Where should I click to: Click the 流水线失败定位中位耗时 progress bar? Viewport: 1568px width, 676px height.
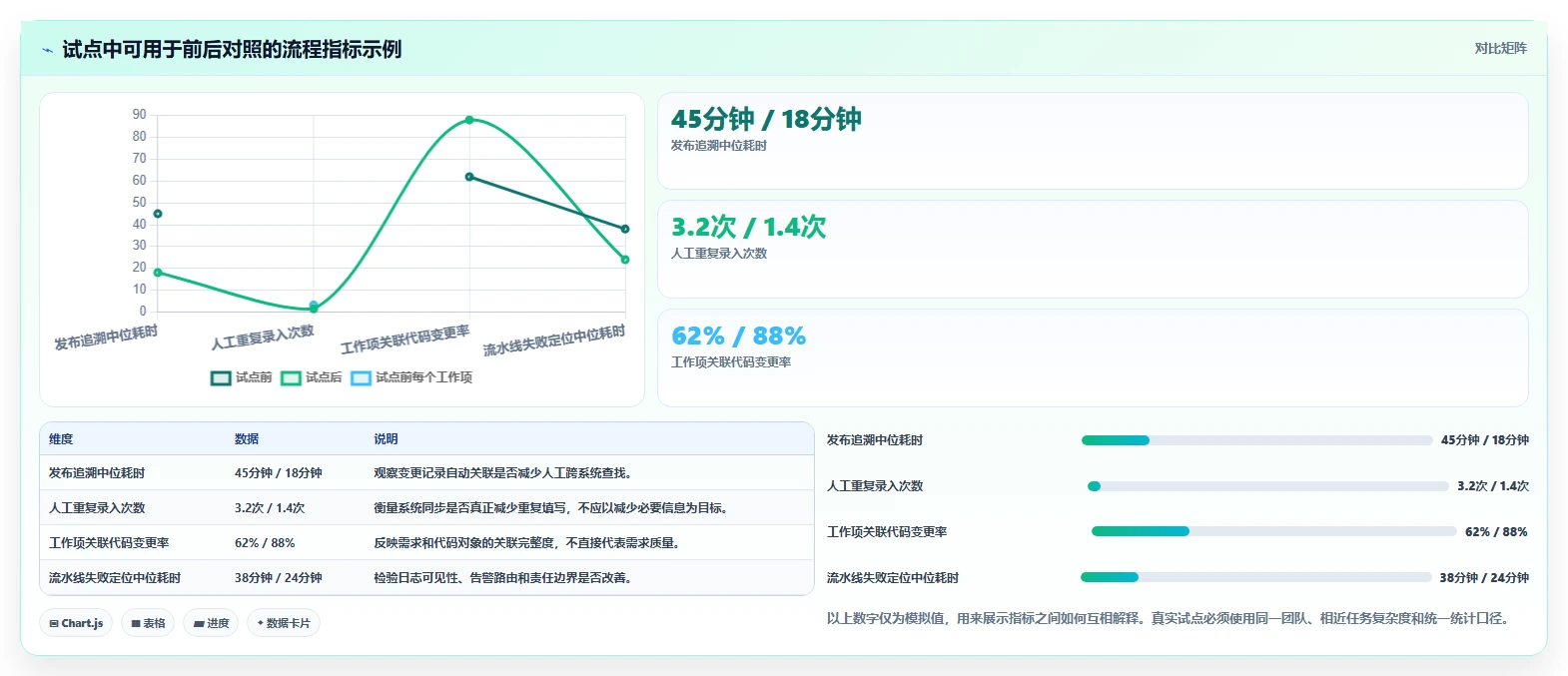(1256, 577)
